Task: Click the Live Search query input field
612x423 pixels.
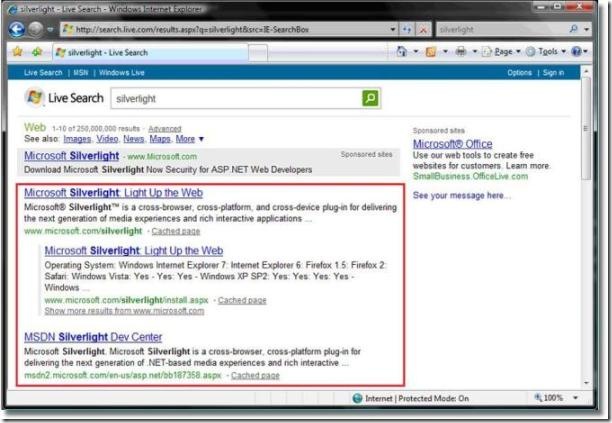Action: point(235,99)
